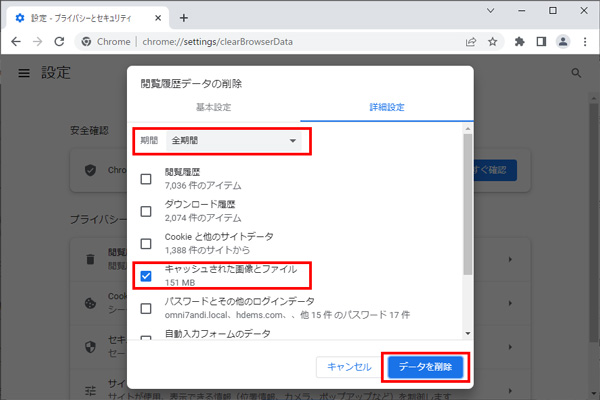Go back with the browser back arrow
Screen dimensions: 600x400
click(x=16, y=41)
